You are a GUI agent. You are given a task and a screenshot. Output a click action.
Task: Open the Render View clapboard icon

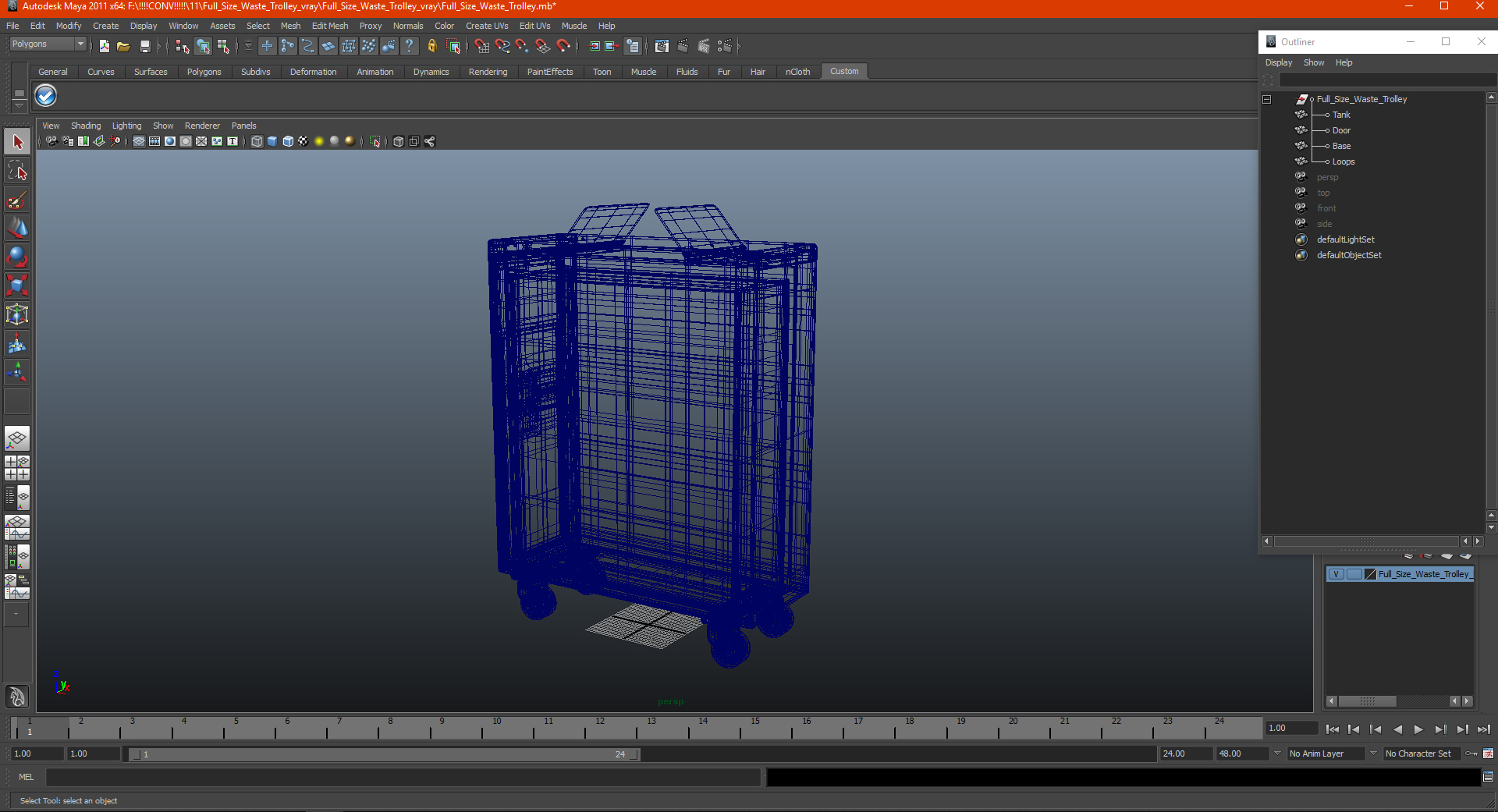pyautogui.click(x=662, y=47)
